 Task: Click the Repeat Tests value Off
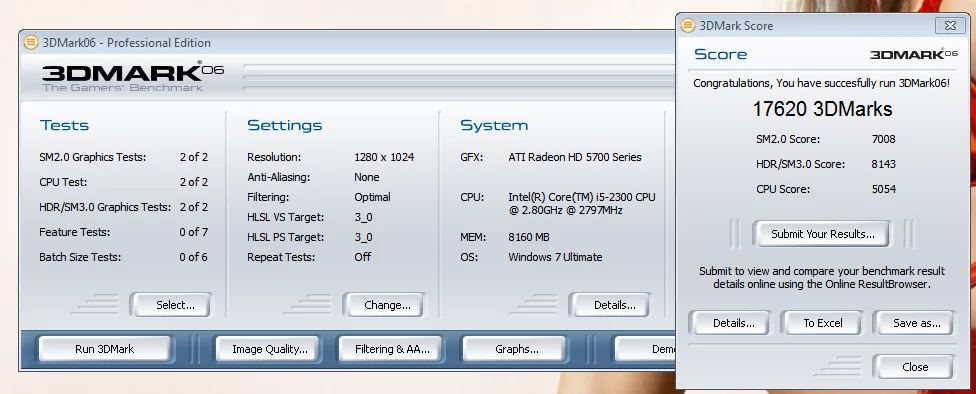(362, 257)
